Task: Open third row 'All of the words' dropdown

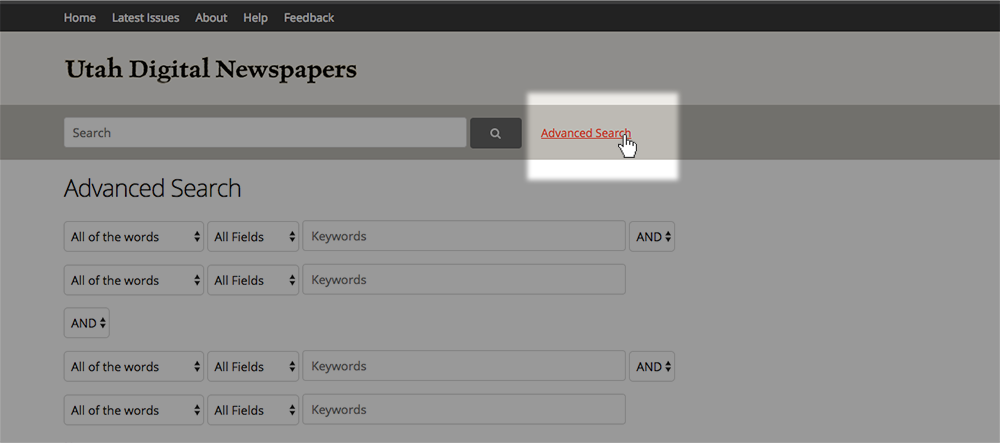Action: pyautogui.click(x=134, y=367)
